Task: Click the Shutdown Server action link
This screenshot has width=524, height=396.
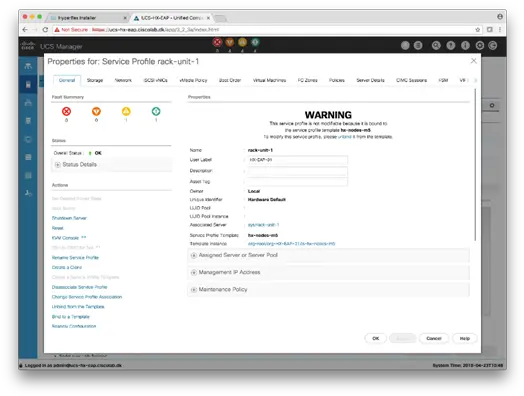Action: coord(69,218)
